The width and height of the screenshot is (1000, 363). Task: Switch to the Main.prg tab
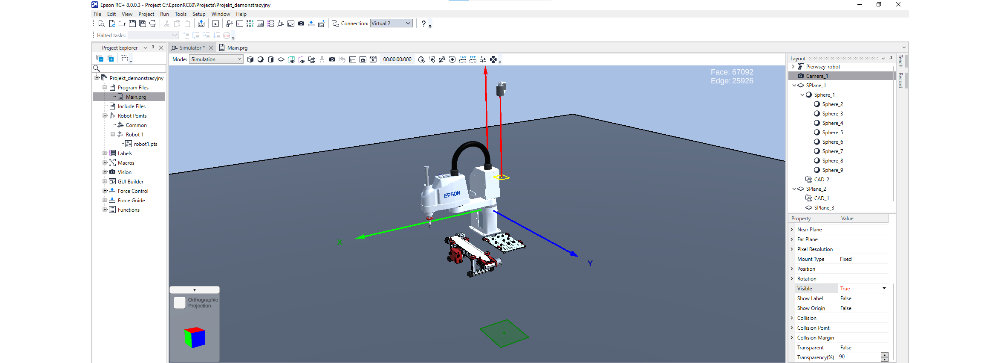click(233, 48)
